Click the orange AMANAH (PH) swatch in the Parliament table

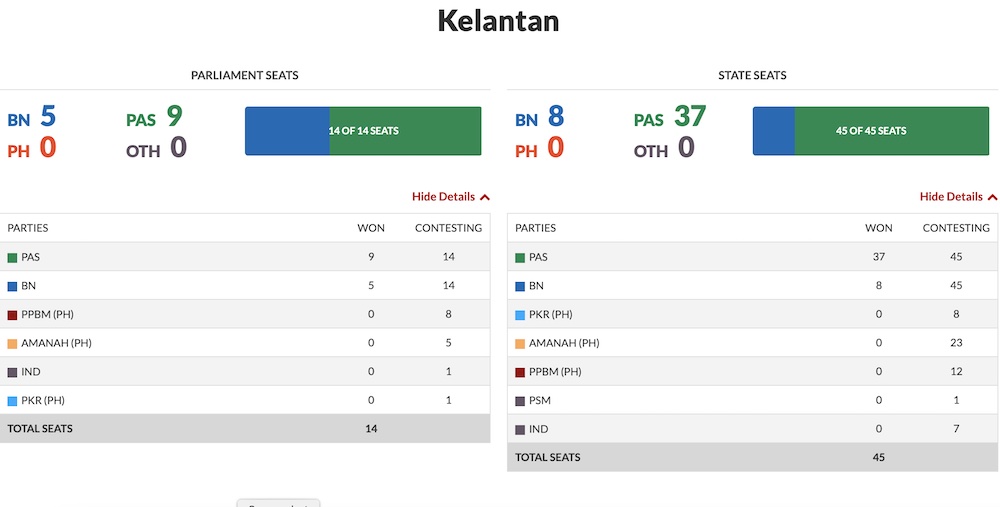point(12,344)
